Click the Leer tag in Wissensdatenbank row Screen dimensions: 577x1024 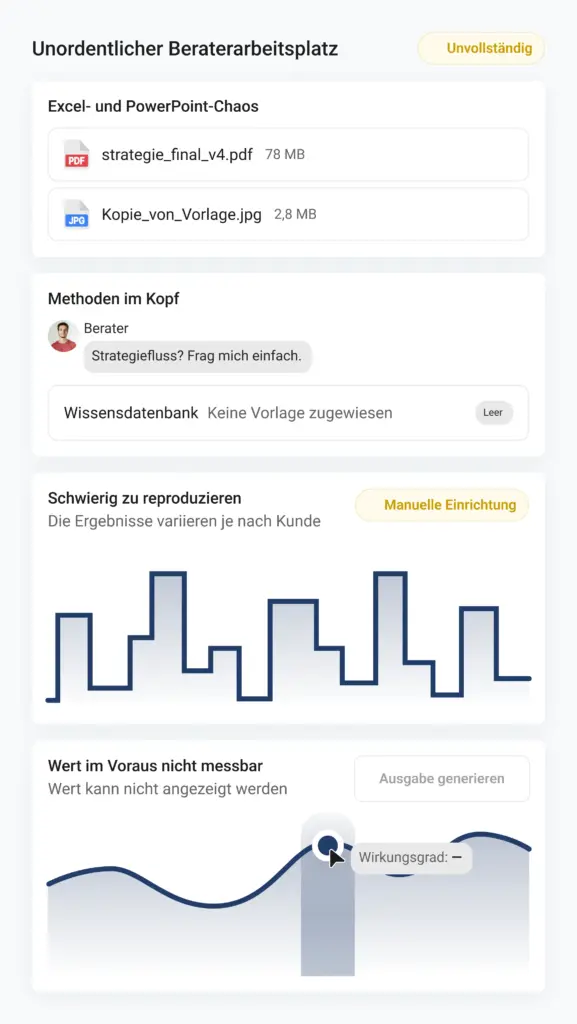coord(493,413)
